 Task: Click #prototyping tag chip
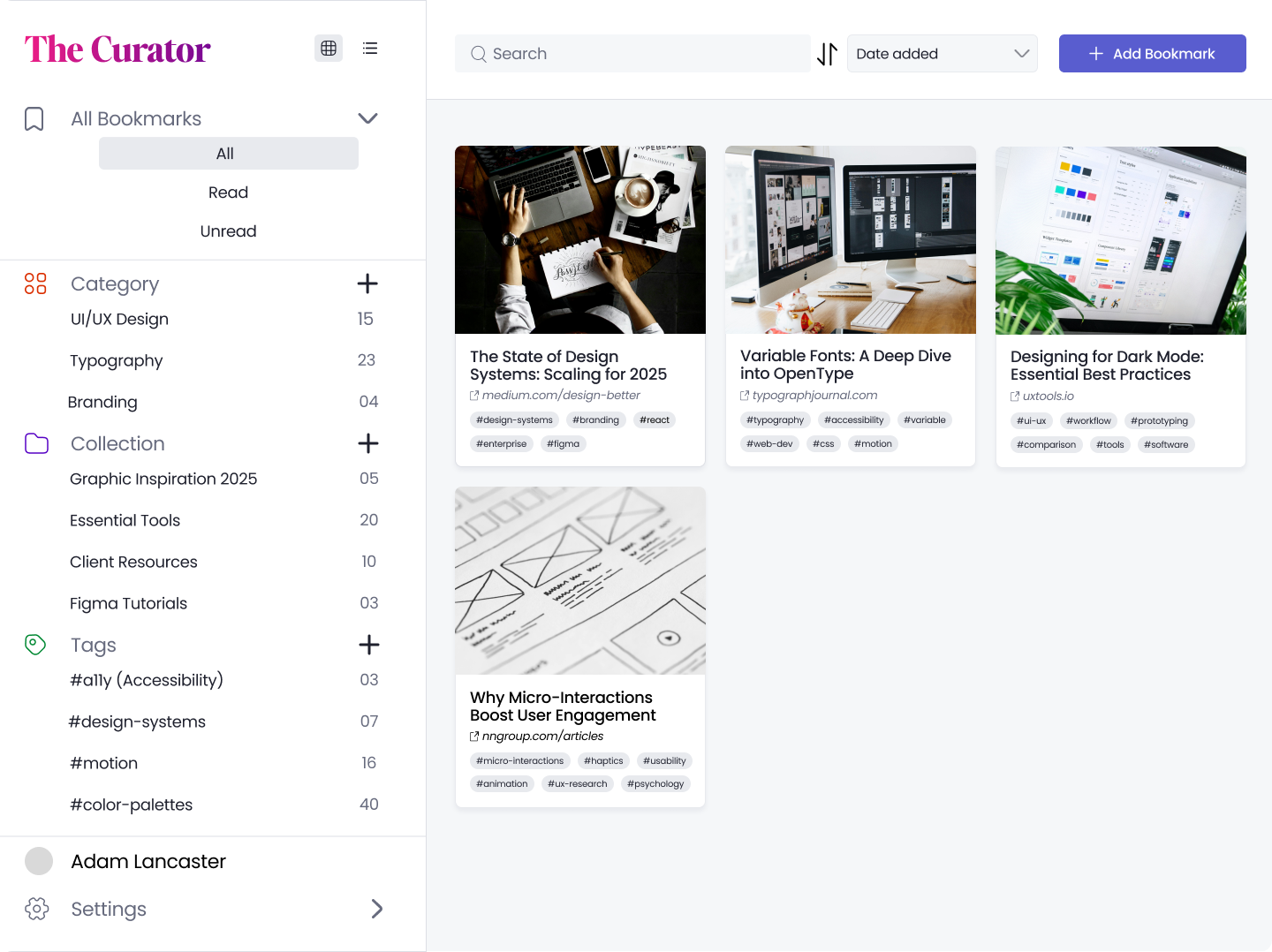(x=1159, y=421)
